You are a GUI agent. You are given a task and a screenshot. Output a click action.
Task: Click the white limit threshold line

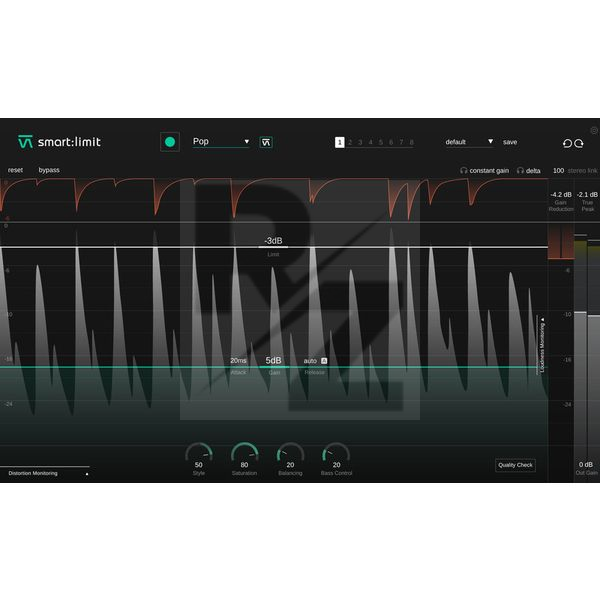coord(274,247)
